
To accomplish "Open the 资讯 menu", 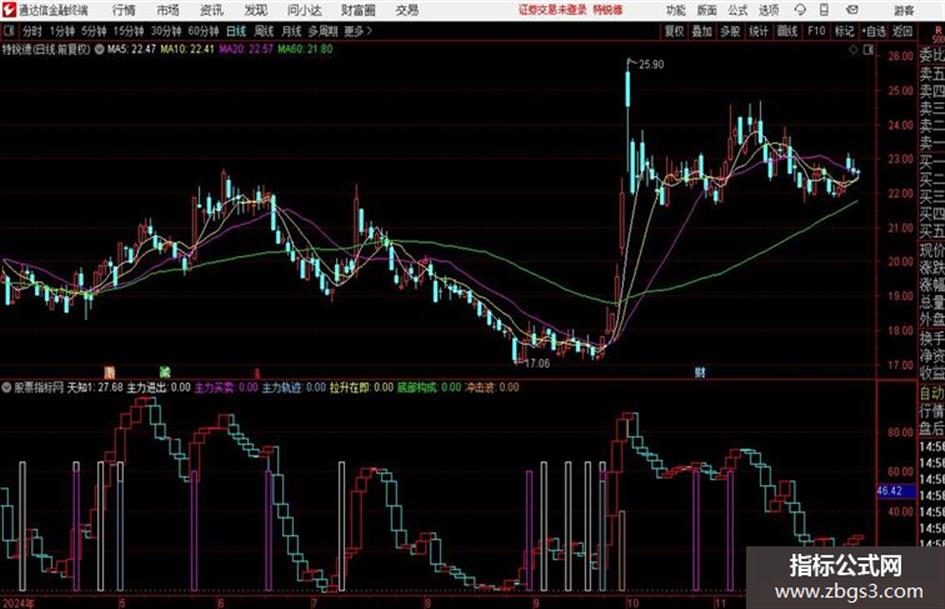I will 212,10.
